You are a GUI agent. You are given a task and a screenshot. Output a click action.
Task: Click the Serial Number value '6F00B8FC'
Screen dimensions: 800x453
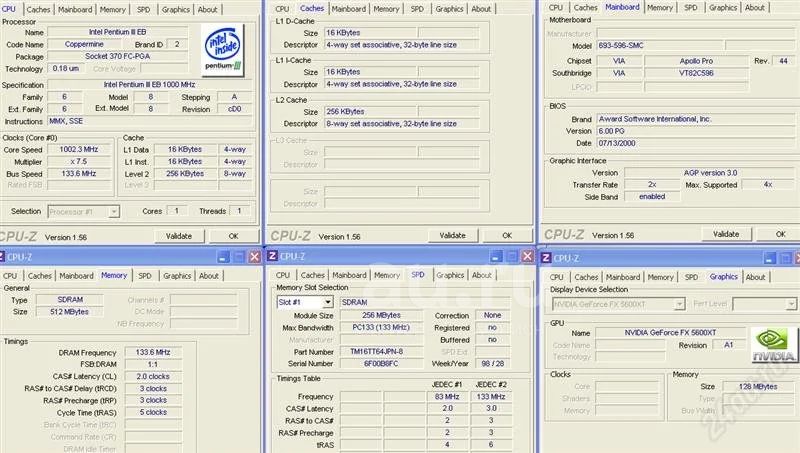tap(381, 364)
